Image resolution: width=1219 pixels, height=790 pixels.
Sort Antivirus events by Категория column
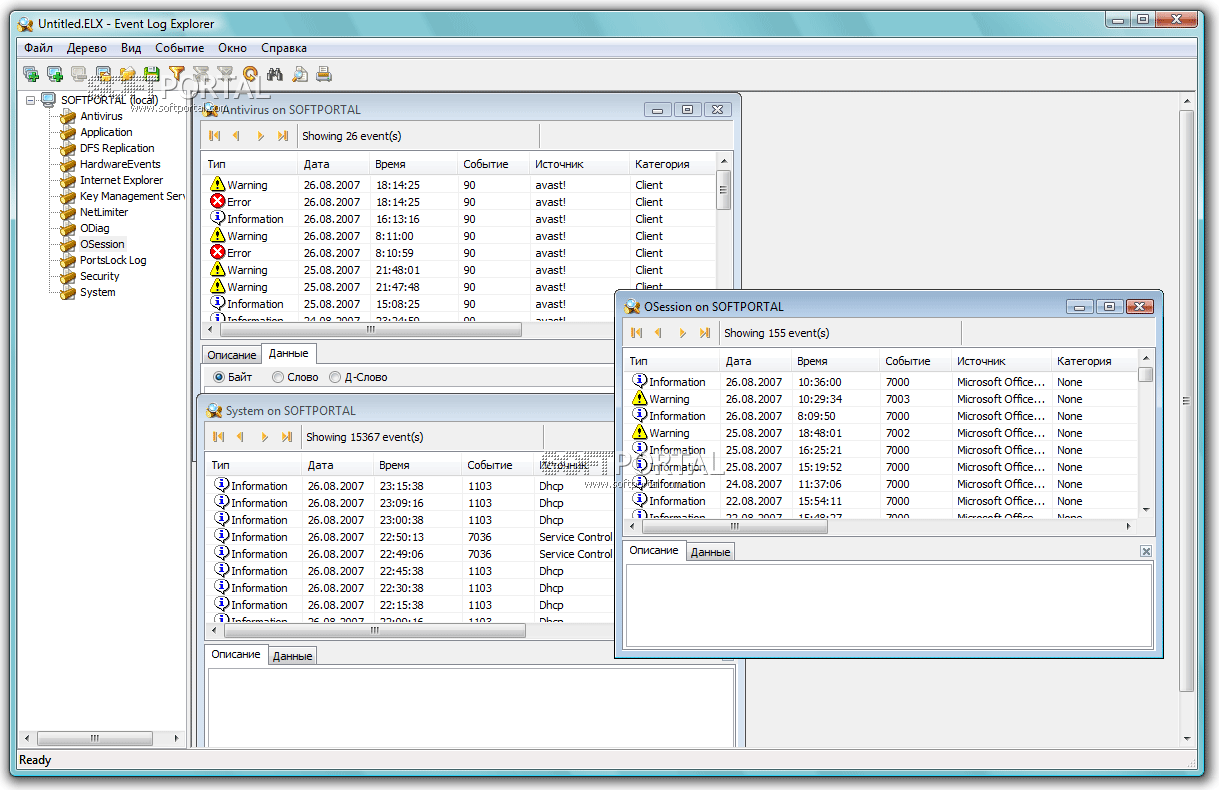click(673, 164)
